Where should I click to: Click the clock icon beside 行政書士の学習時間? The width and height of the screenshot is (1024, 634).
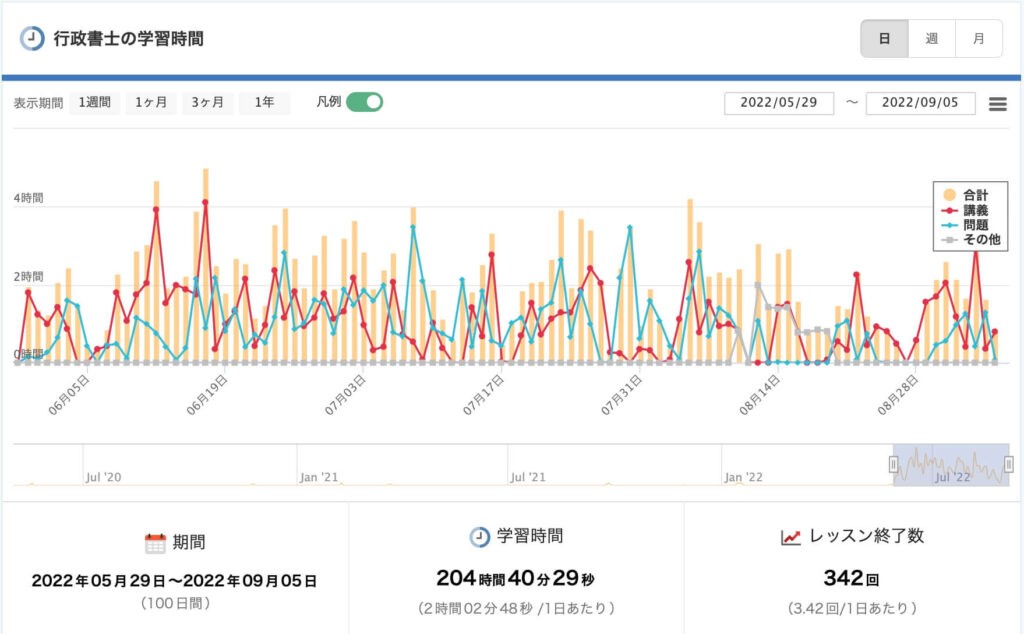(x=32, y=39)
